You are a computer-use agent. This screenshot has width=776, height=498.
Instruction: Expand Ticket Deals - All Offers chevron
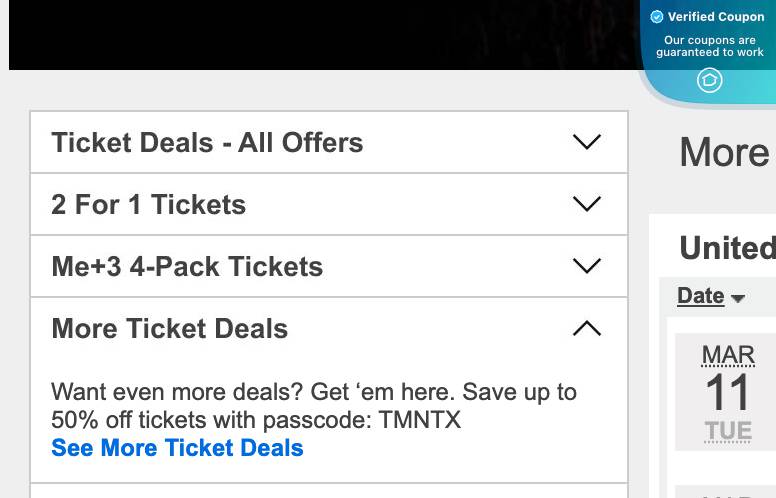click(587, 142)
